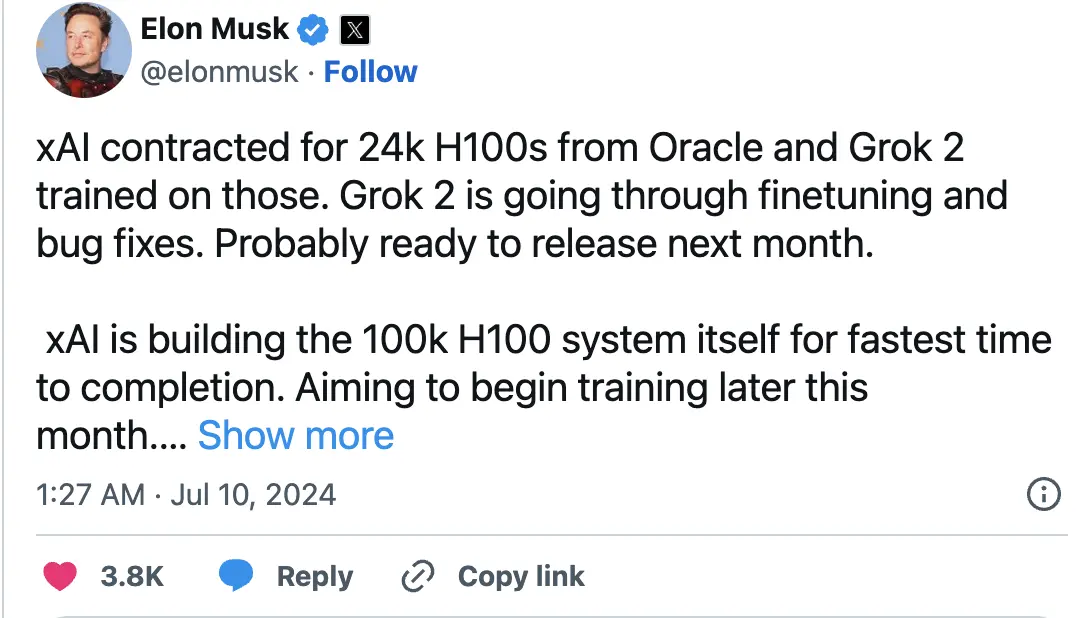Viewport: 1092px width, 618px height.
Task: Click the X logo icon beside the name
Action: pyautogui.click(x=354, y=30)
